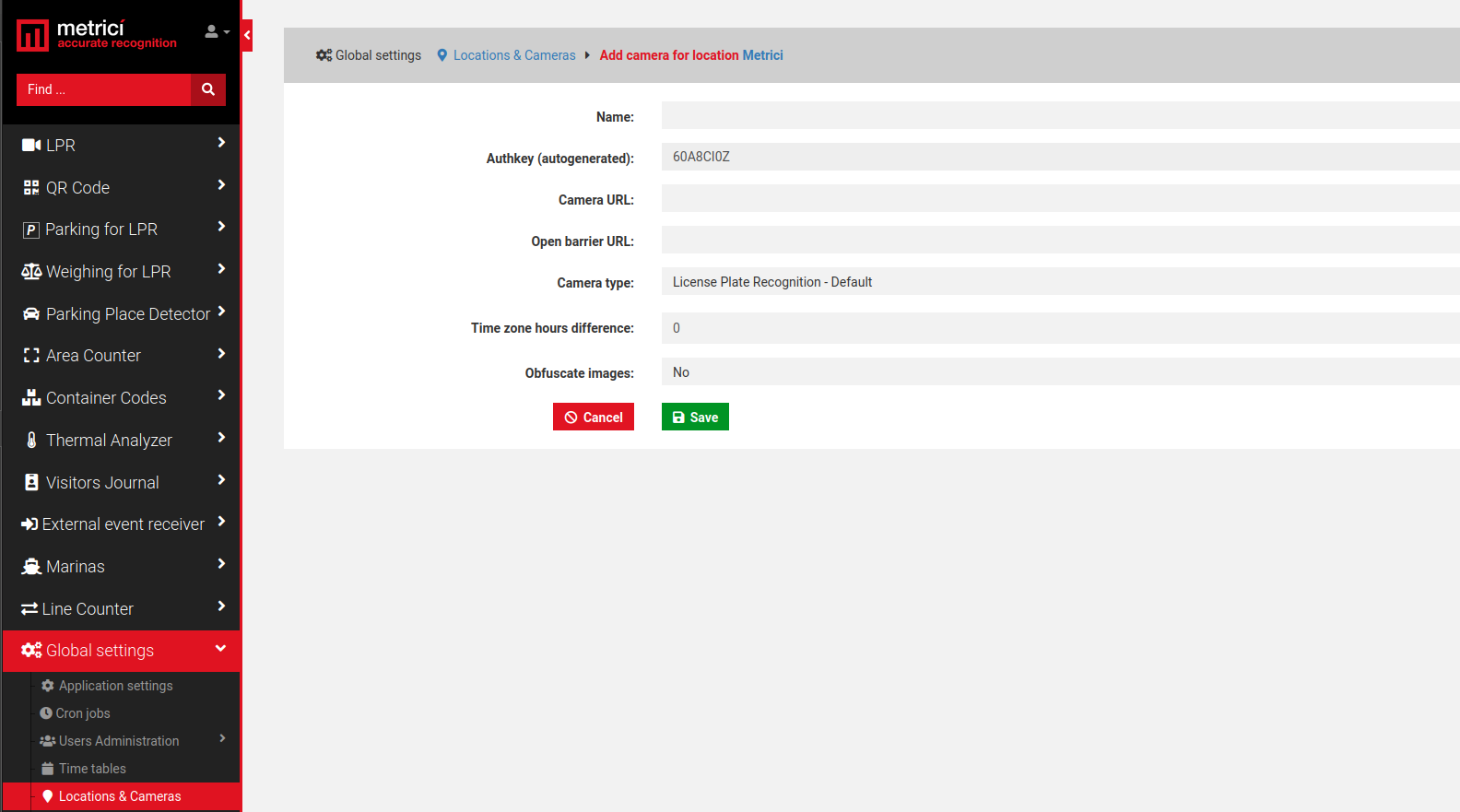Screen dimensions: 1460x812
Task: Open Time tables page
Action: coord(92,769)
